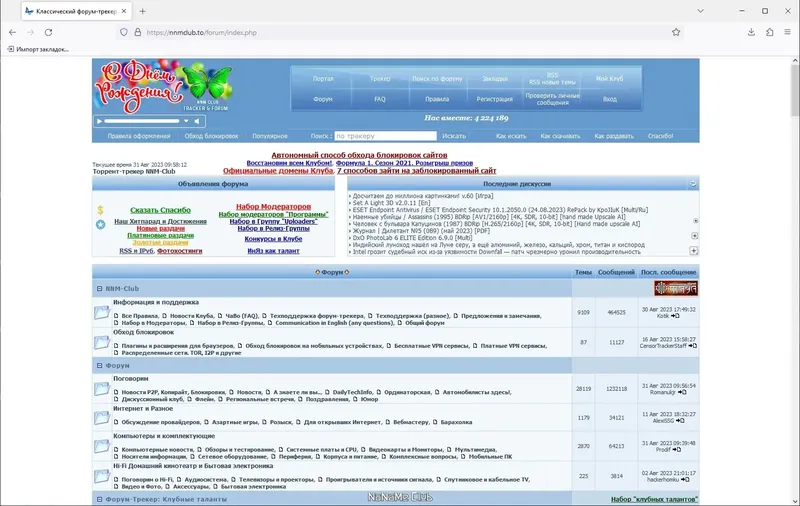Open discussion "DxO PhotoLab 6 ELITE Edition 6.9.0"
Viewport: 800px width, 506px height.
coord(412,238)
